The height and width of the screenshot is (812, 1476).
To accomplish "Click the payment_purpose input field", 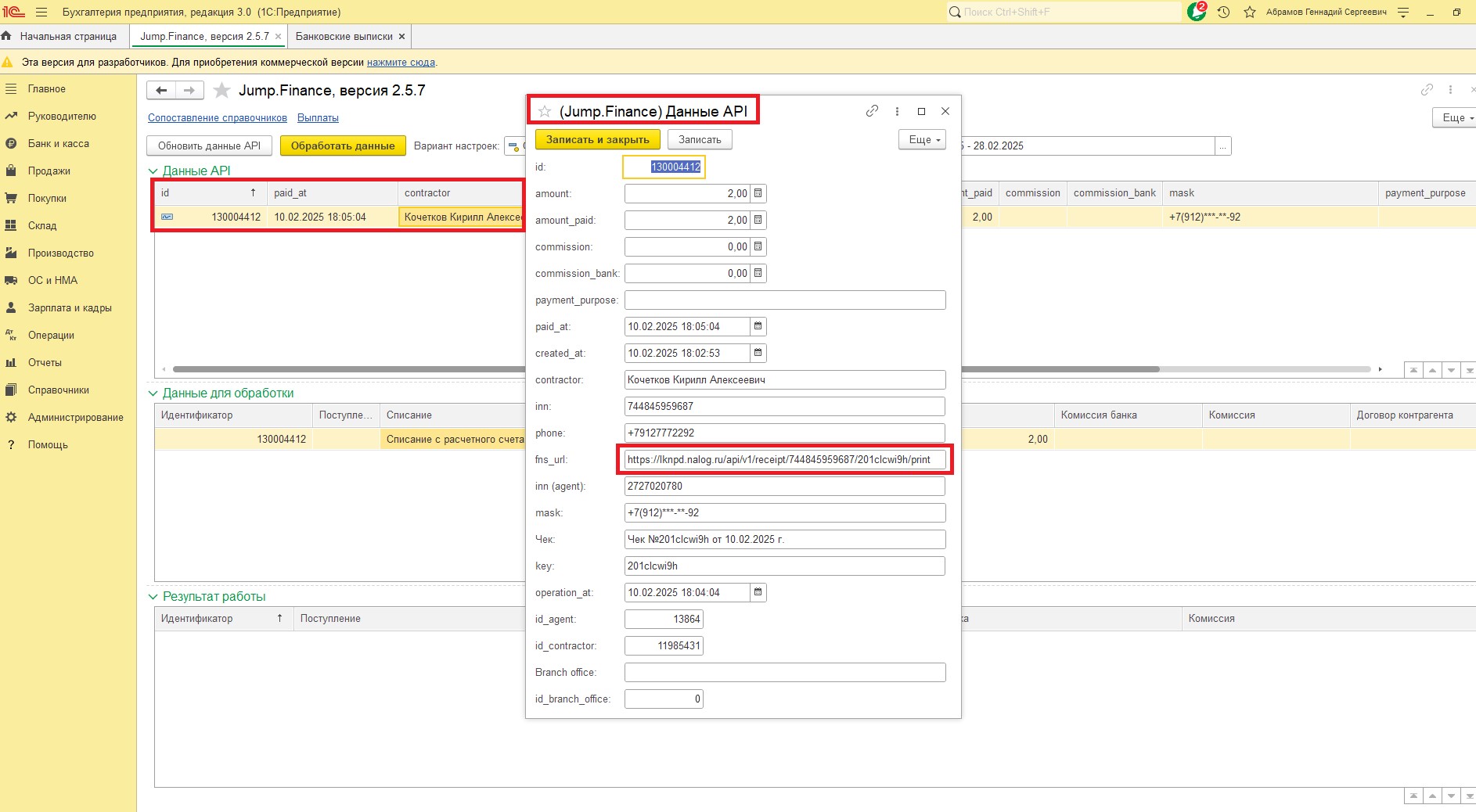I will pos(784,300).
